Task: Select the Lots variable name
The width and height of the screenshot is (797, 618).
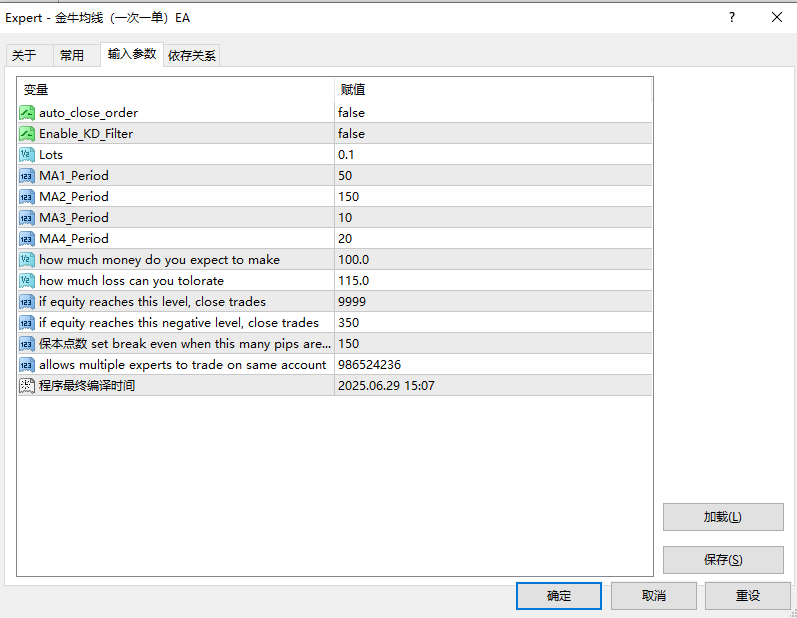Action: point(51,154)
